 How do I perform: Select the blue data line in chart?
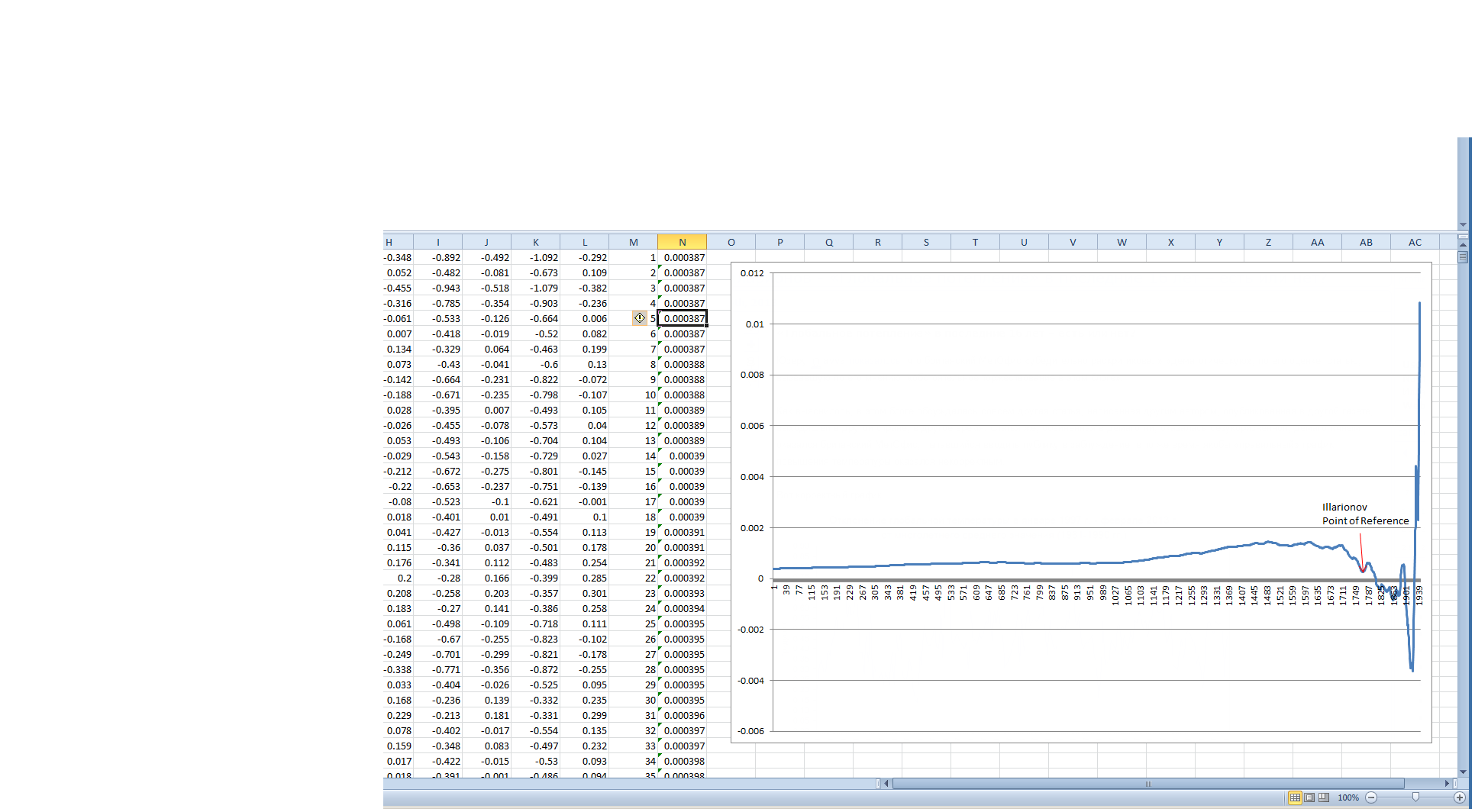coord(992,562)
